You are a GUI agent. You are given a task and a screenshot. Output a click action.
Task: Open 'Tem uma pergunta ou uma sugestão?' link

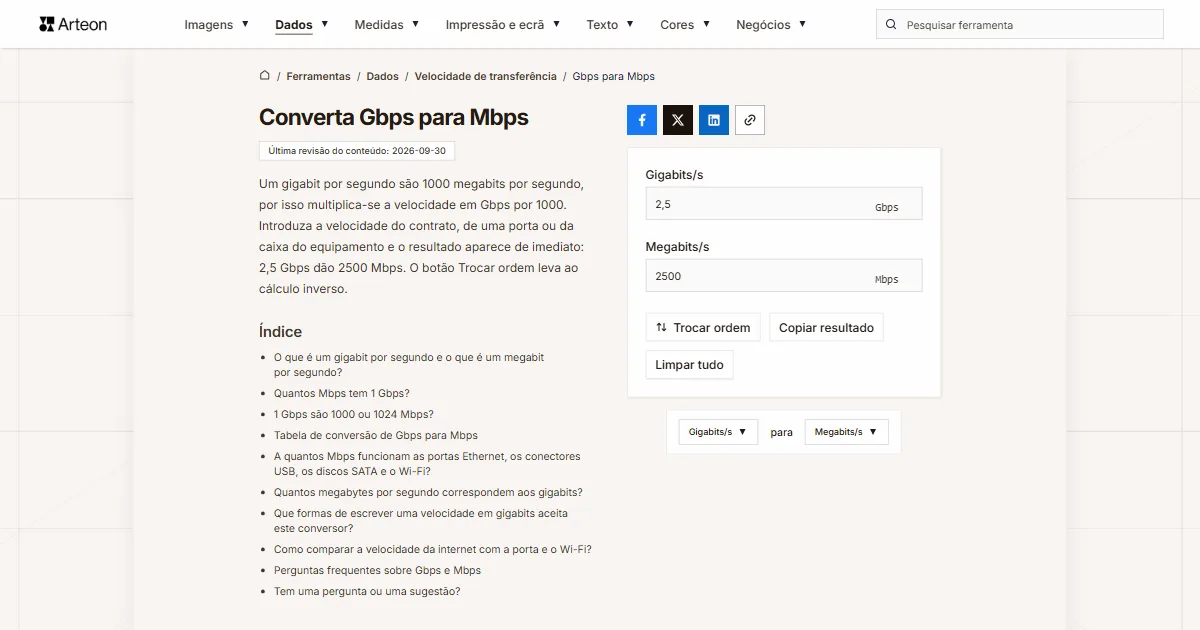pyautogui.click(x=367, y=591)
